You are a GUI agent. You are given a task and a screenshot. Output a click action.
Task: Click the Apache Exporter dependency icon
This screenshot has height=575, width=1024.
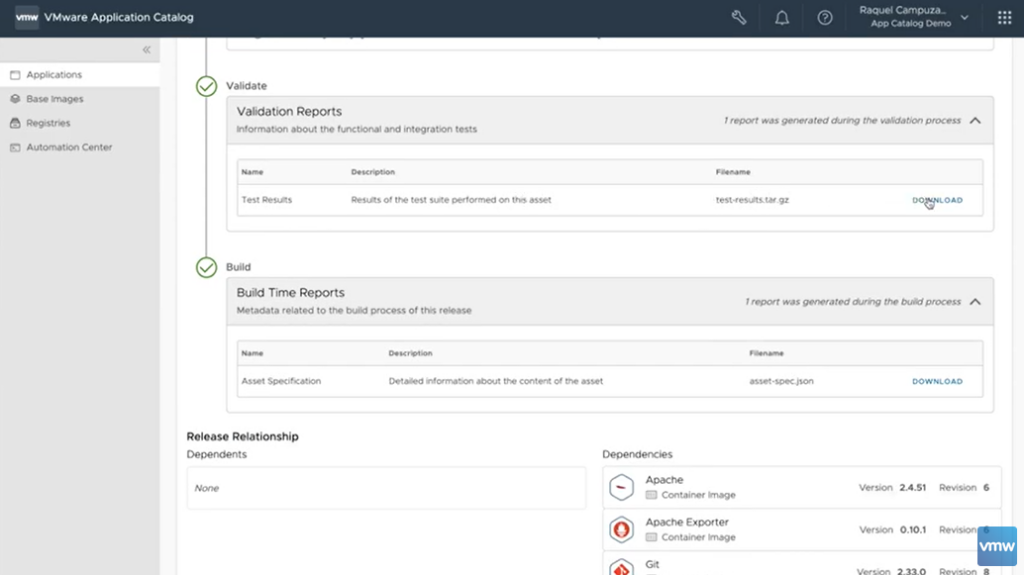(x=622, y=529)
